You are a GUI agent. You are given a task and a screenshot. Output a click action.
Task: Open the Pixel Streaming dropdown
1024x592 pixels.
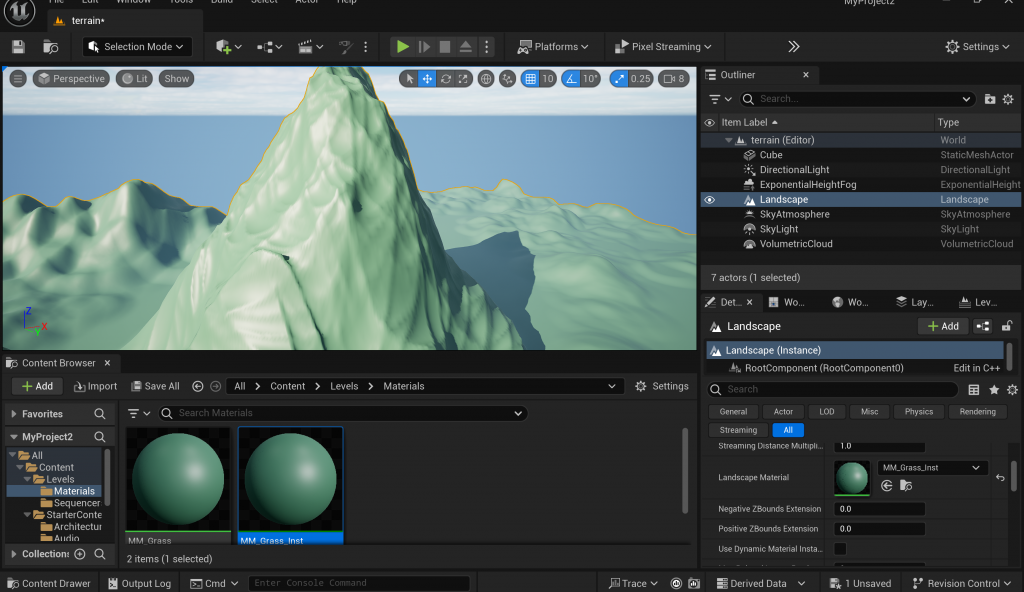click(663, 46)
